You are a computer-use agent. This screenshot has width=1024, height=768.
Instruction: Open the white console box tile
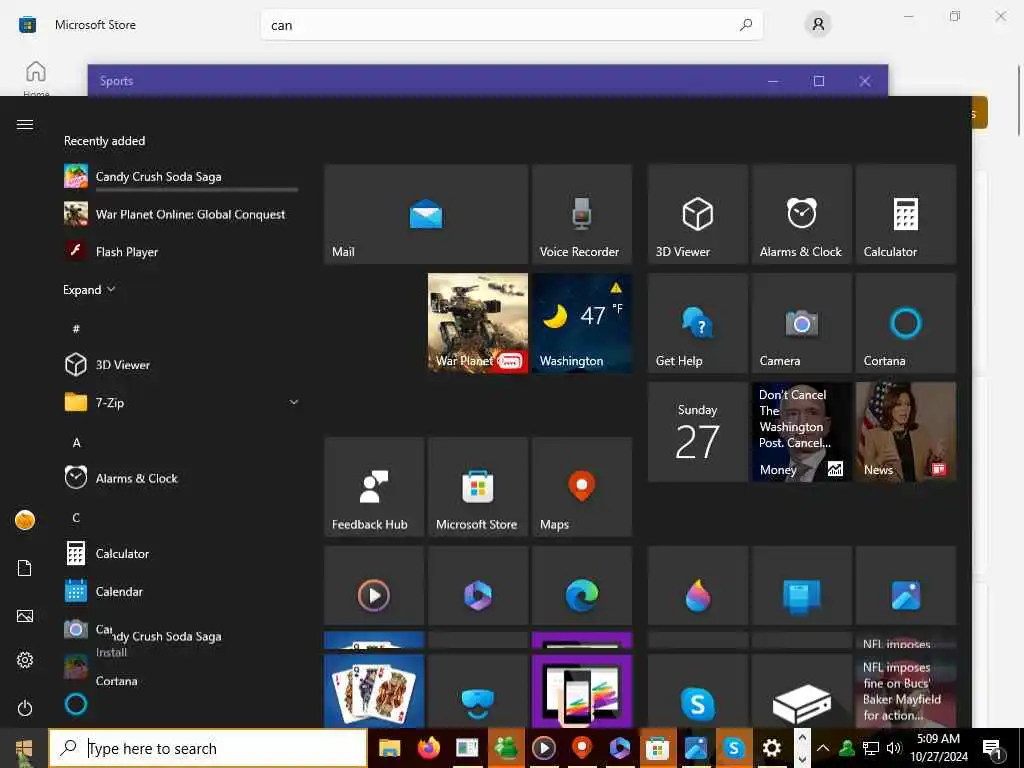pyautogui.click(x=801, y=691)
